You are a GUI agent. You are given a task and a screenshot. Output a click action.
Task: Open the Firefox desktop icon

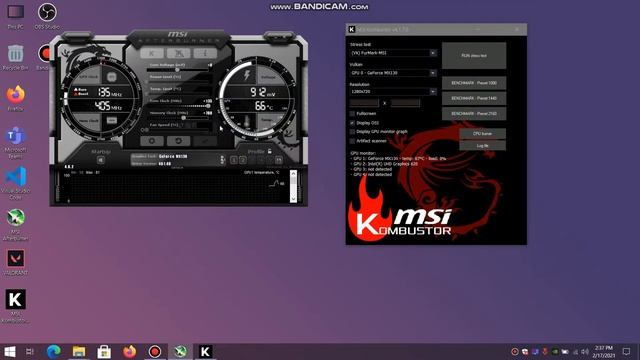(16, 98)
